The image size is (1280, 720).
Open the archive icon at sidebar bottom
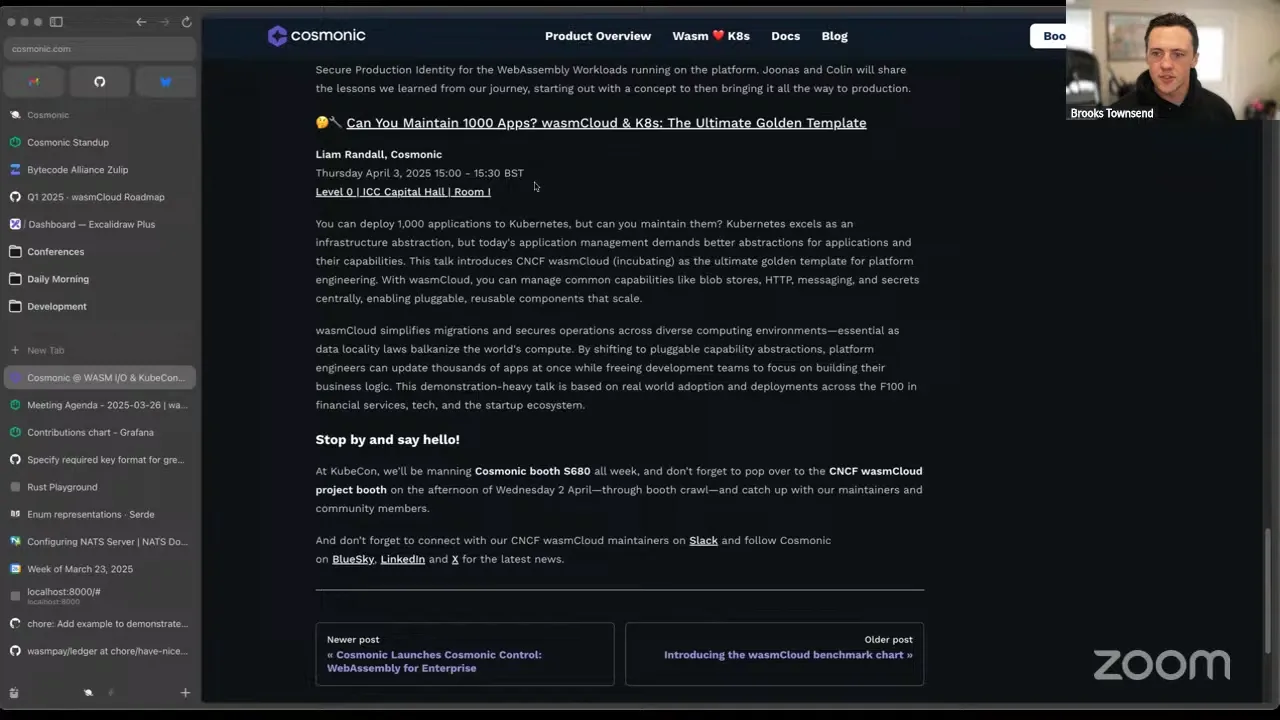[x=14, y=692]
